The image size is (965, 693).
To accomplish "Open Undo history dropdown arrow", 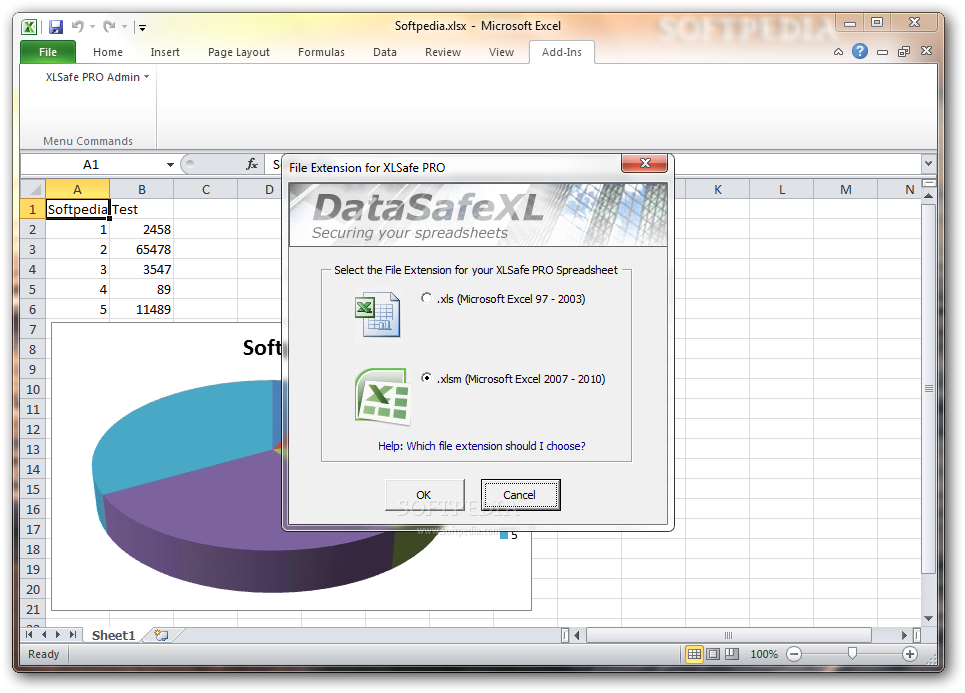I will [92, 26].
